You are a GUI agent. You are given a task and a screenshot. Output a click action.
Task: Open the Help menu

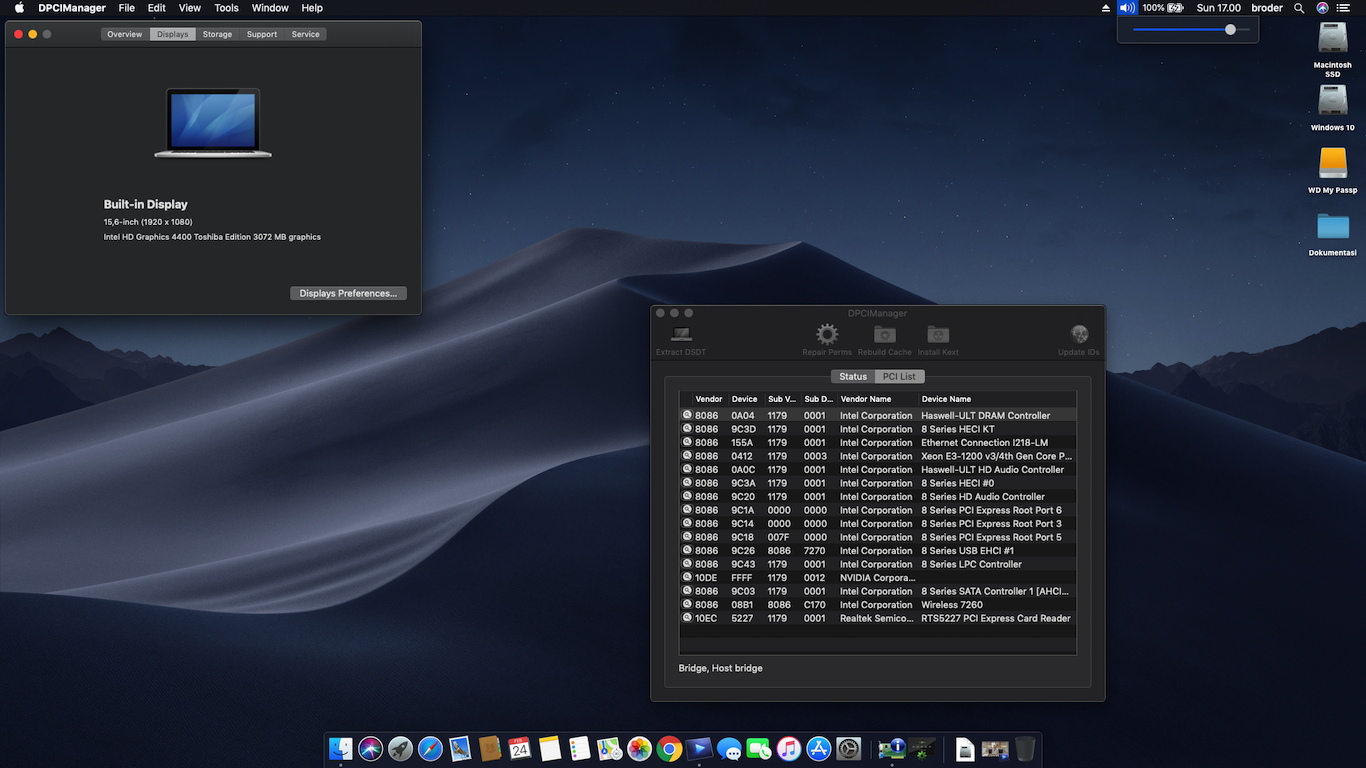[312, 8]
